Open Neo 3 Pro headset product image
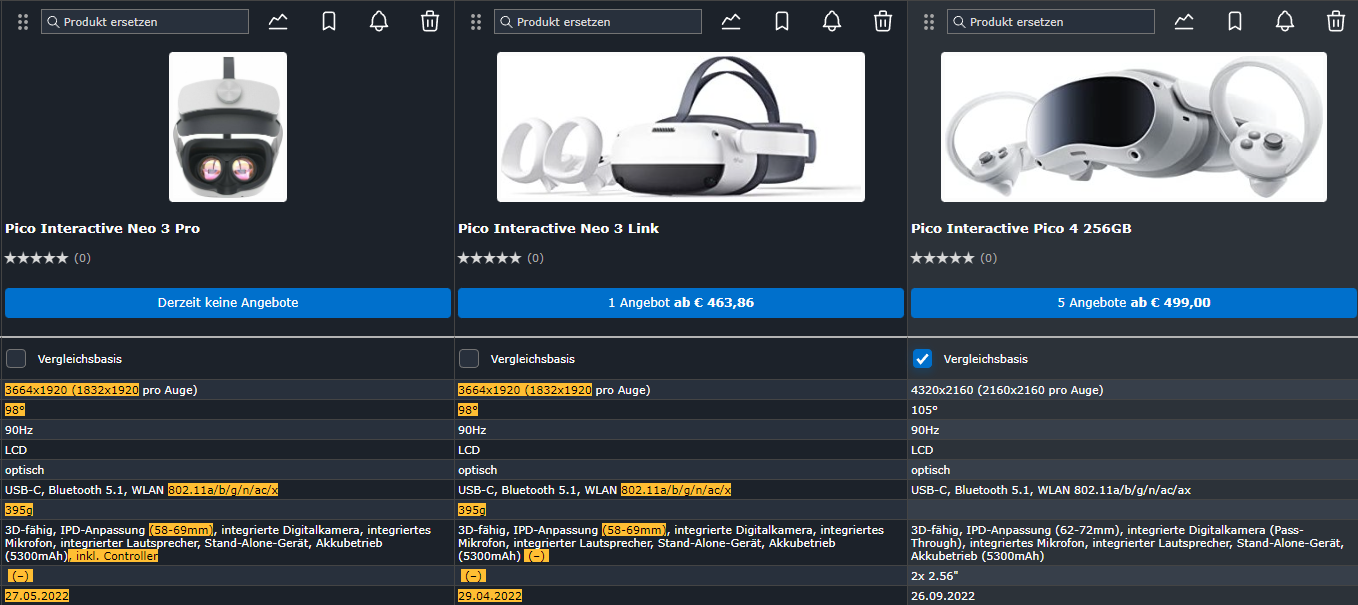Image resolution: width=1358 pixels, height=605 pixels. pos(228,127)
